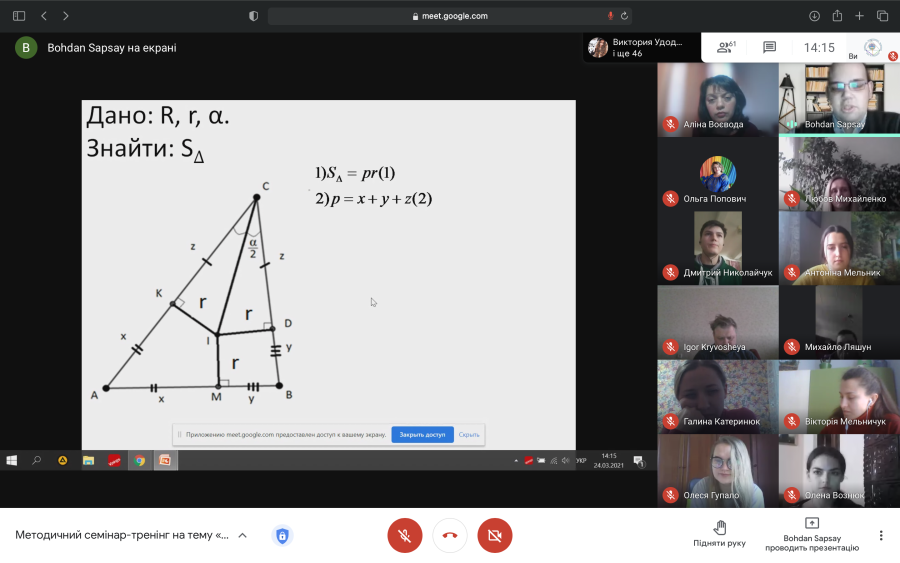Image resolution: width=900 pixels, height=563 pixels.
Task: Add a new Safari tab
Action: pyautogui.click(x=859, y=16)
